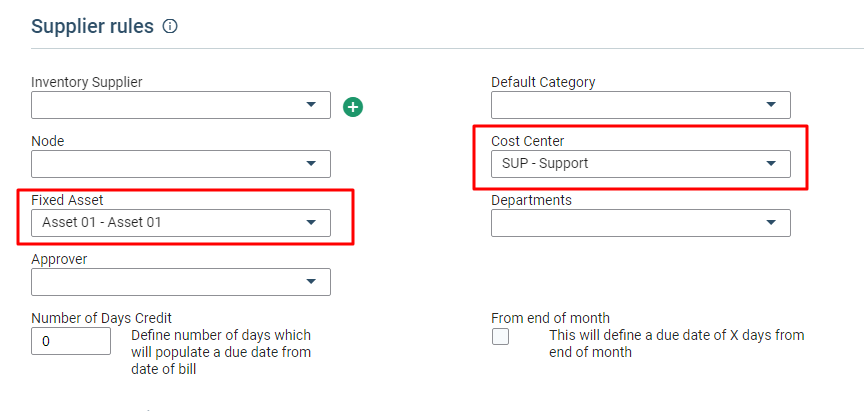Screen dimensions: 864x411
Task: Expand the Inventory Supplier dropdown arrow
Action: click(x=311, y=104)
